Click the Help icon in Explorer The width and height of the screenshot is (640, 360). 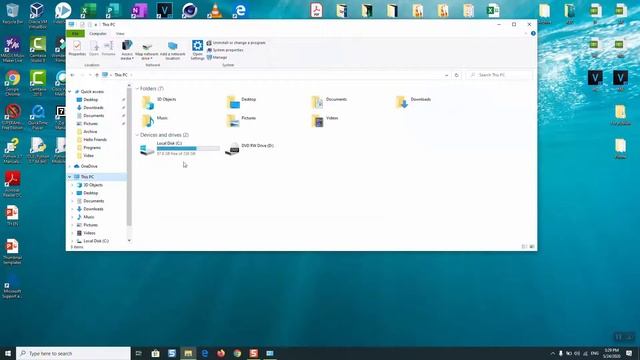click(x=533, y=33)
